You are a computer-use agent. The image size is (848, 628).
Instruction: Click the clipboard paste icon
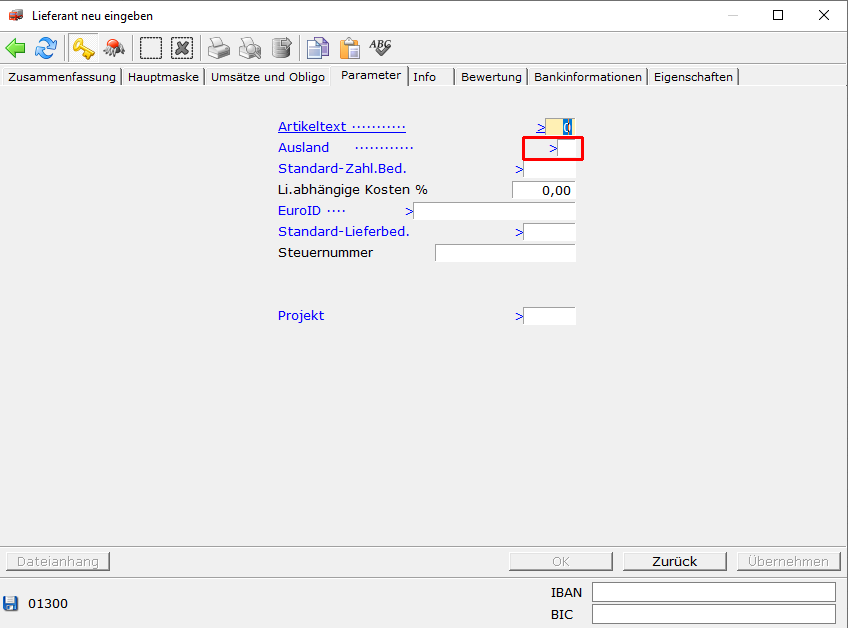click(349, 48)
